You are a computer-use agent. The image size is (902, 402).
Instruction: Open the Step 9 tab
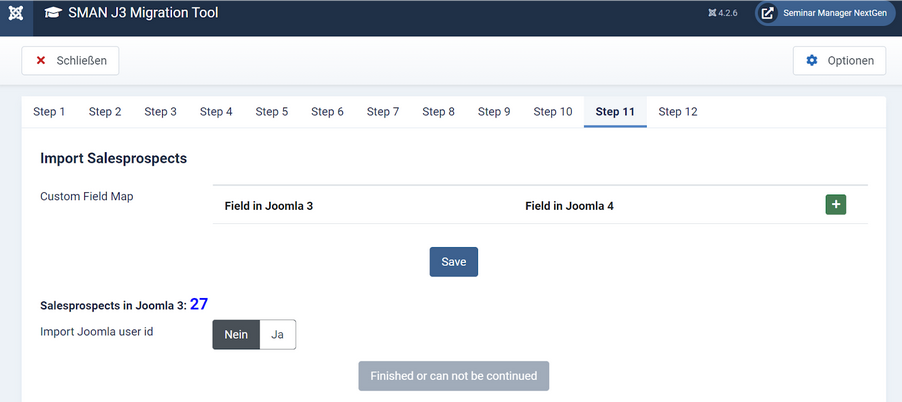pos(494,112)
